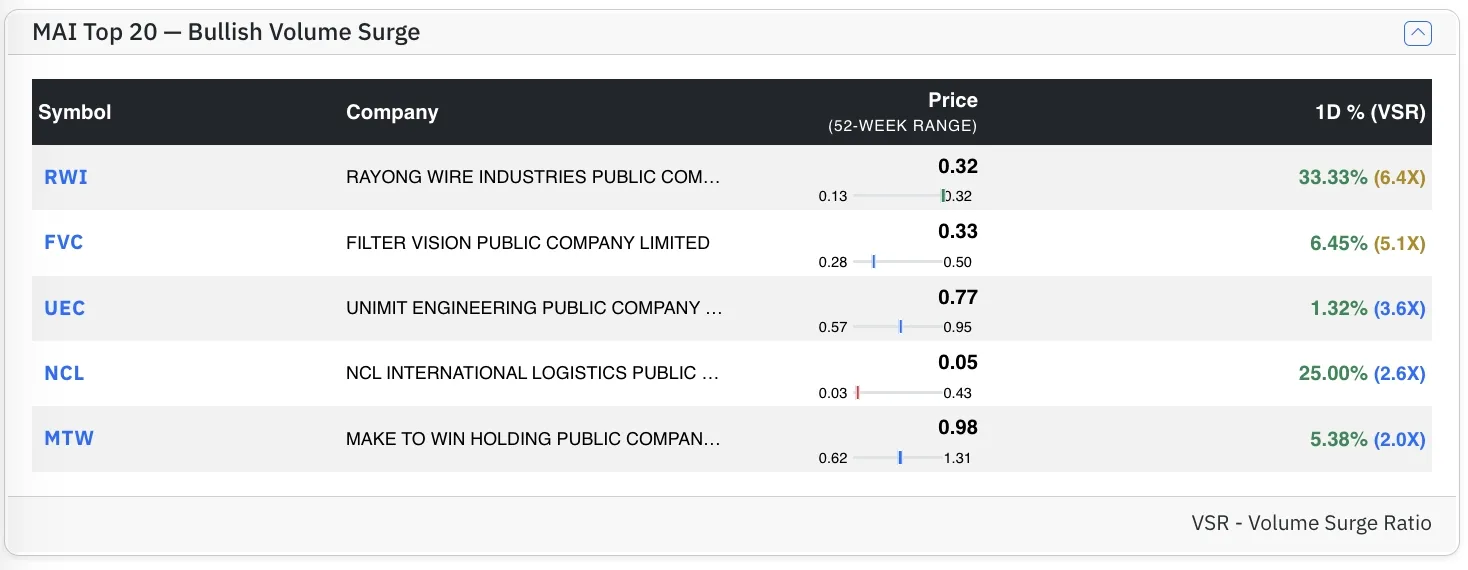Click the VSR - Volume Surge Ratio footnote

1311,523
